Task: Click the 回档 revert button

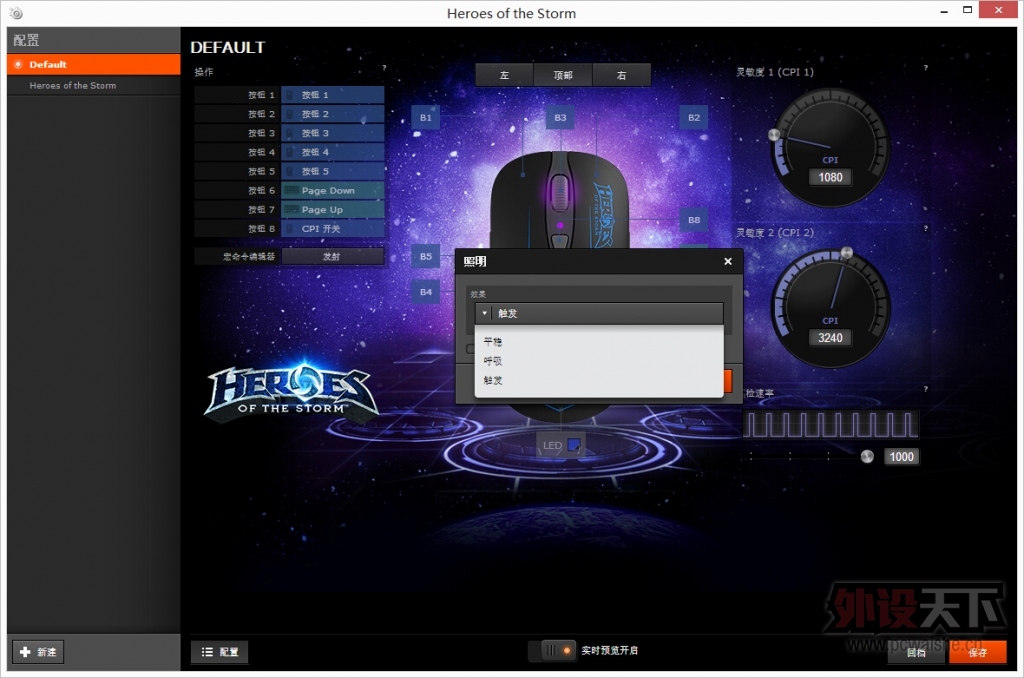Action: (x=916, y=652)
